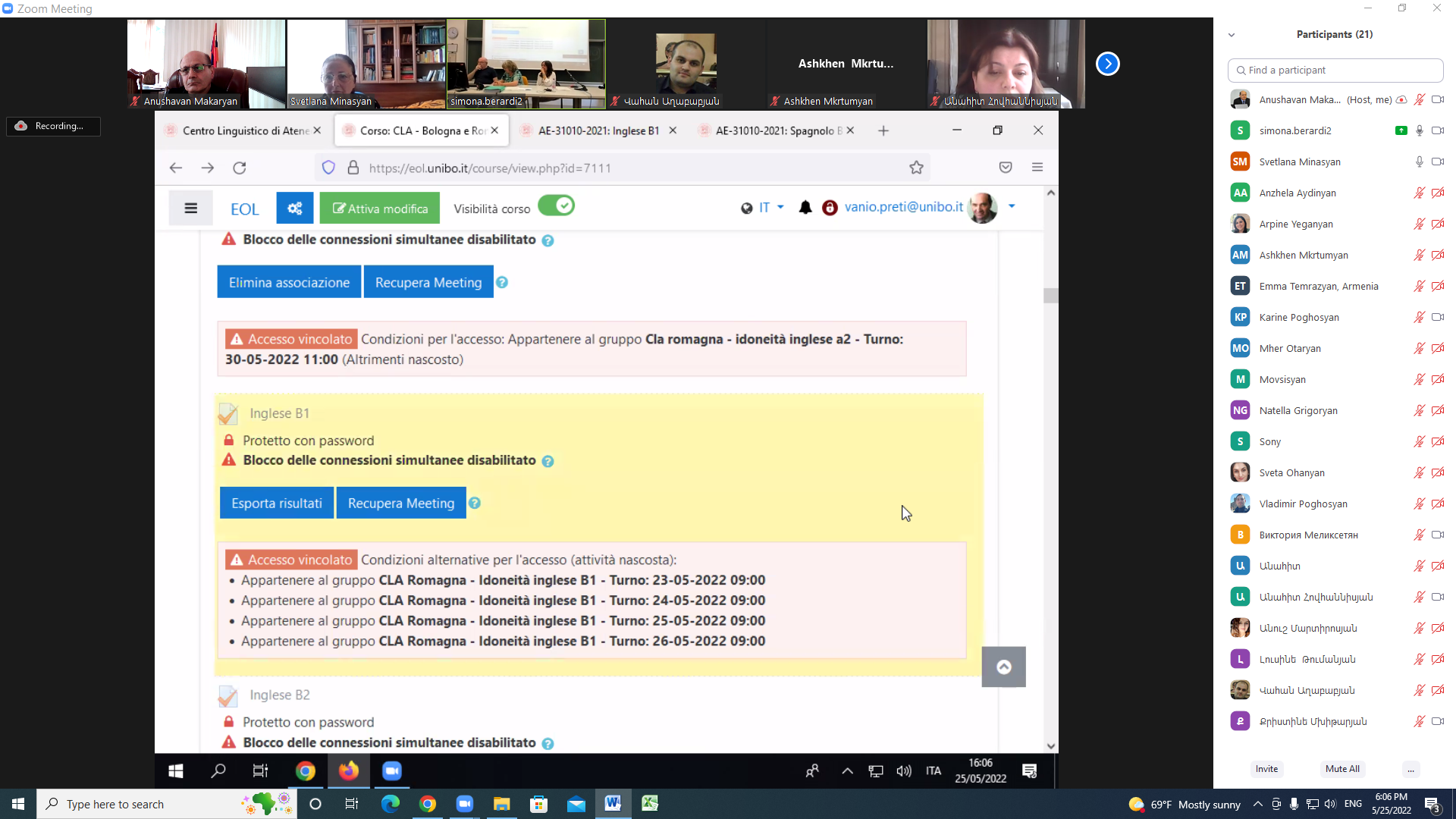
Task: Toggle Sony video-off camera icon
Action: [1437, 441]
